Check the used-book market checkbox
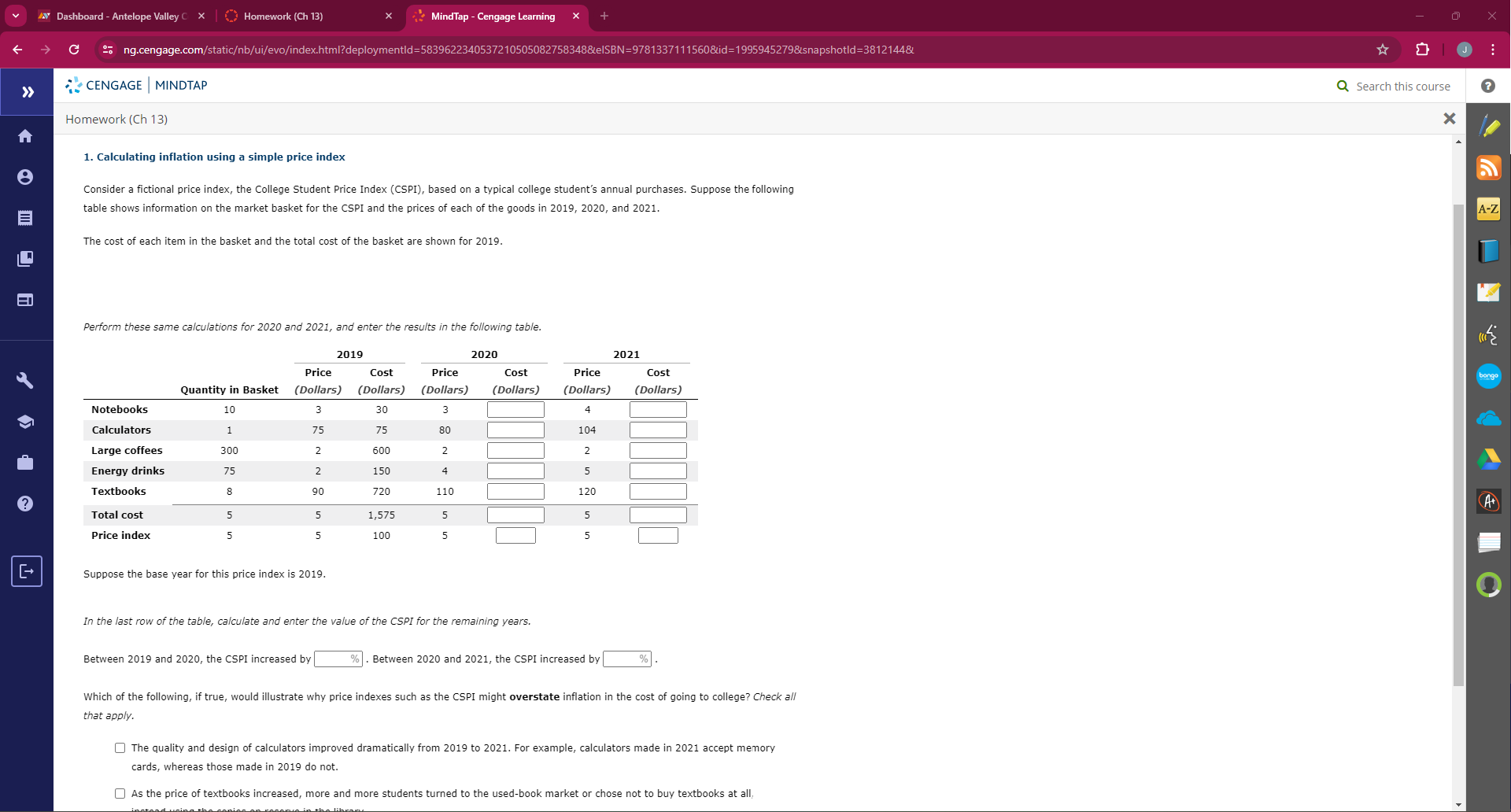The width and height of the screenshot is (1511, 812). point(120,793)
